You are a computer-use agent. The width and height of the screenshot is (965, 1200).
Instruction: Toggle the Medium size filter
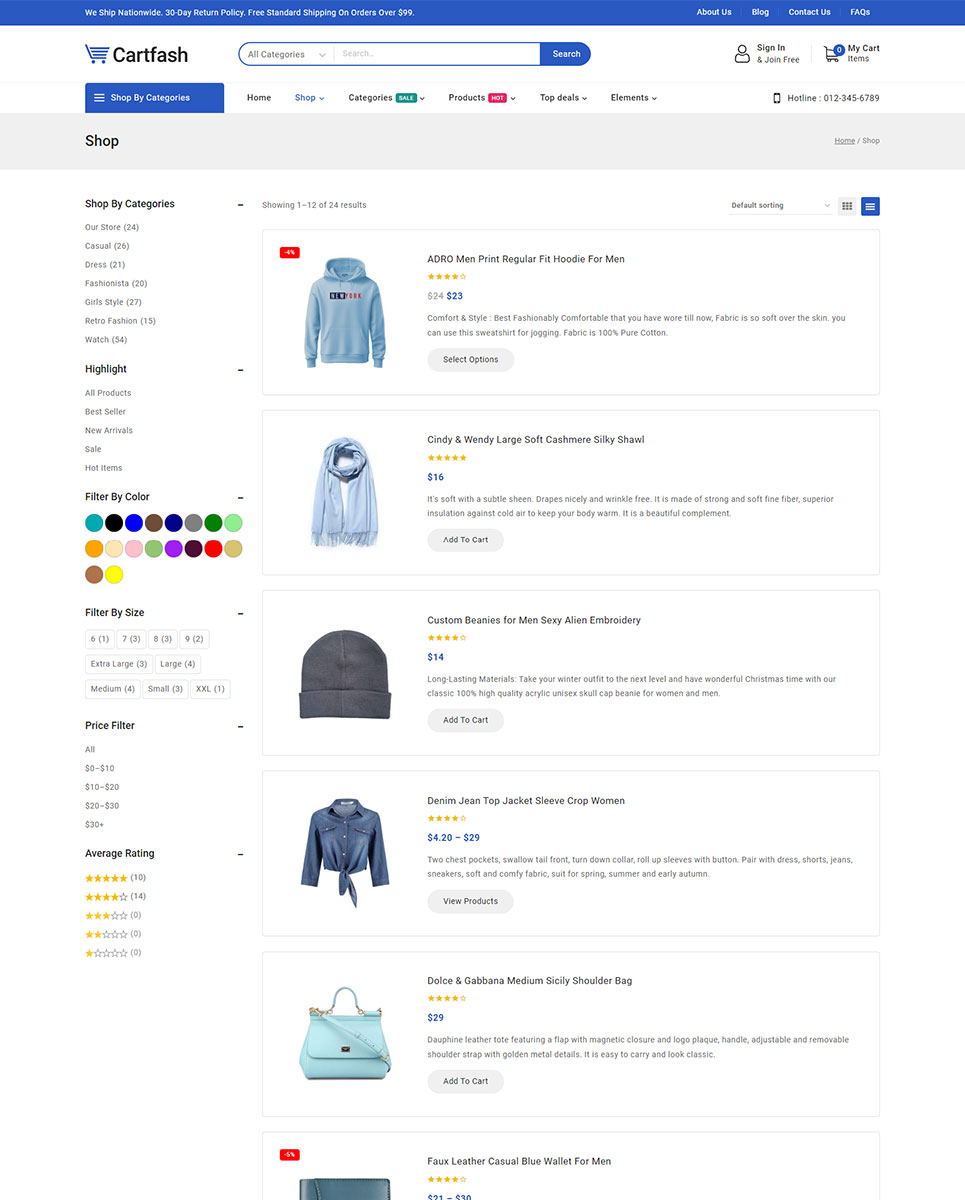tap(112, 689)
